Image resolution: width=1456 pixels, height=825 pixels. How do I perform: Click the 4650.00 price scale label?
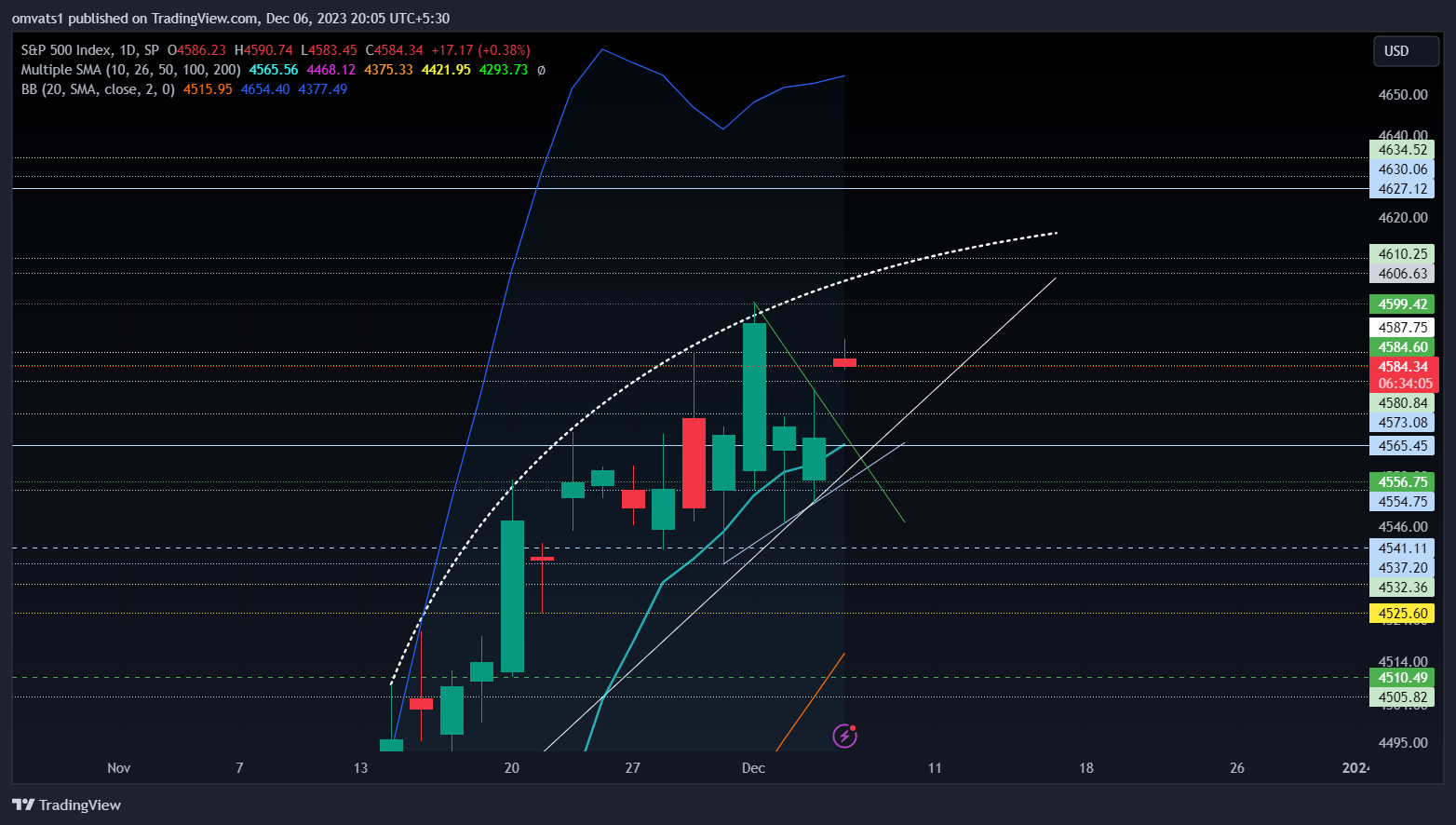point(1403,95)
